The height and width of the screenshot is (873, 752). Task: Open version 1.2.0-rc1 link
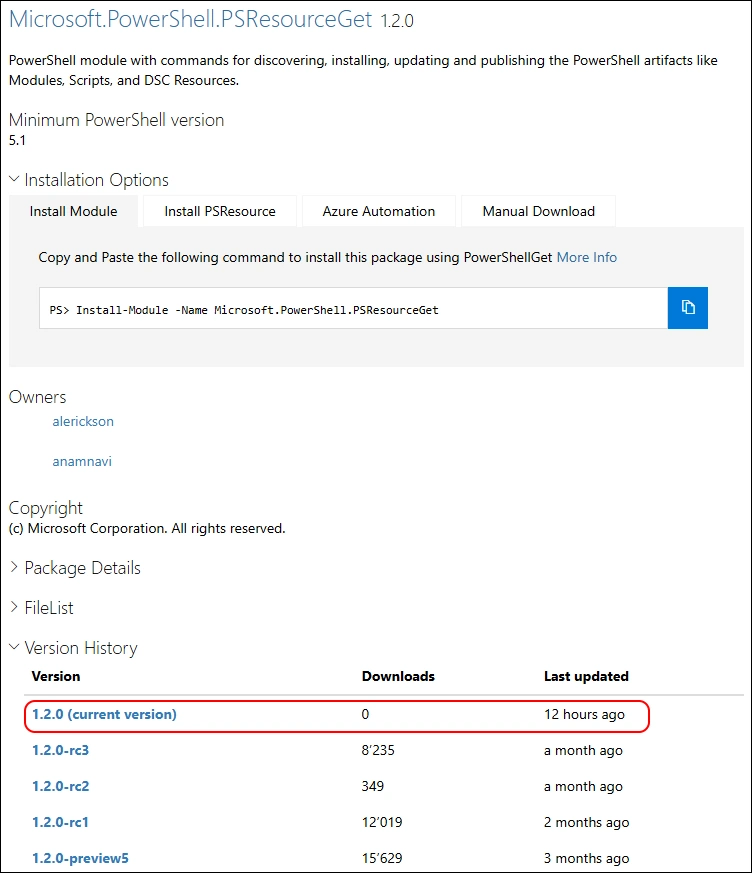pyautogui.click(x=61, y=822)
